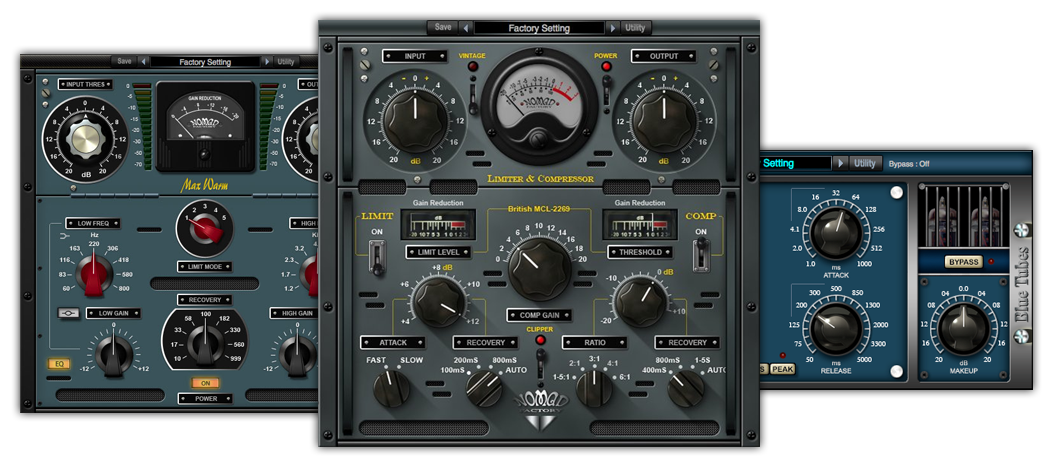Click the INPUT gain knob on Limiter & Compressor

click(414, 122)
